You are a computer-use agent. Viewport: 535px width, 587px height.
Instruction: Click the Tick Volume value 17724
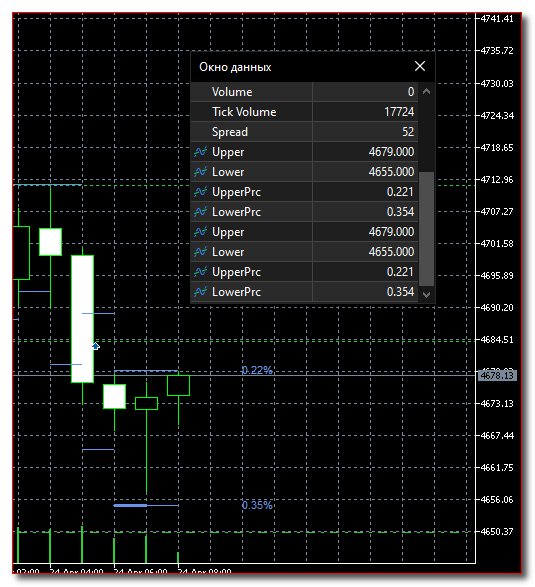399,112
